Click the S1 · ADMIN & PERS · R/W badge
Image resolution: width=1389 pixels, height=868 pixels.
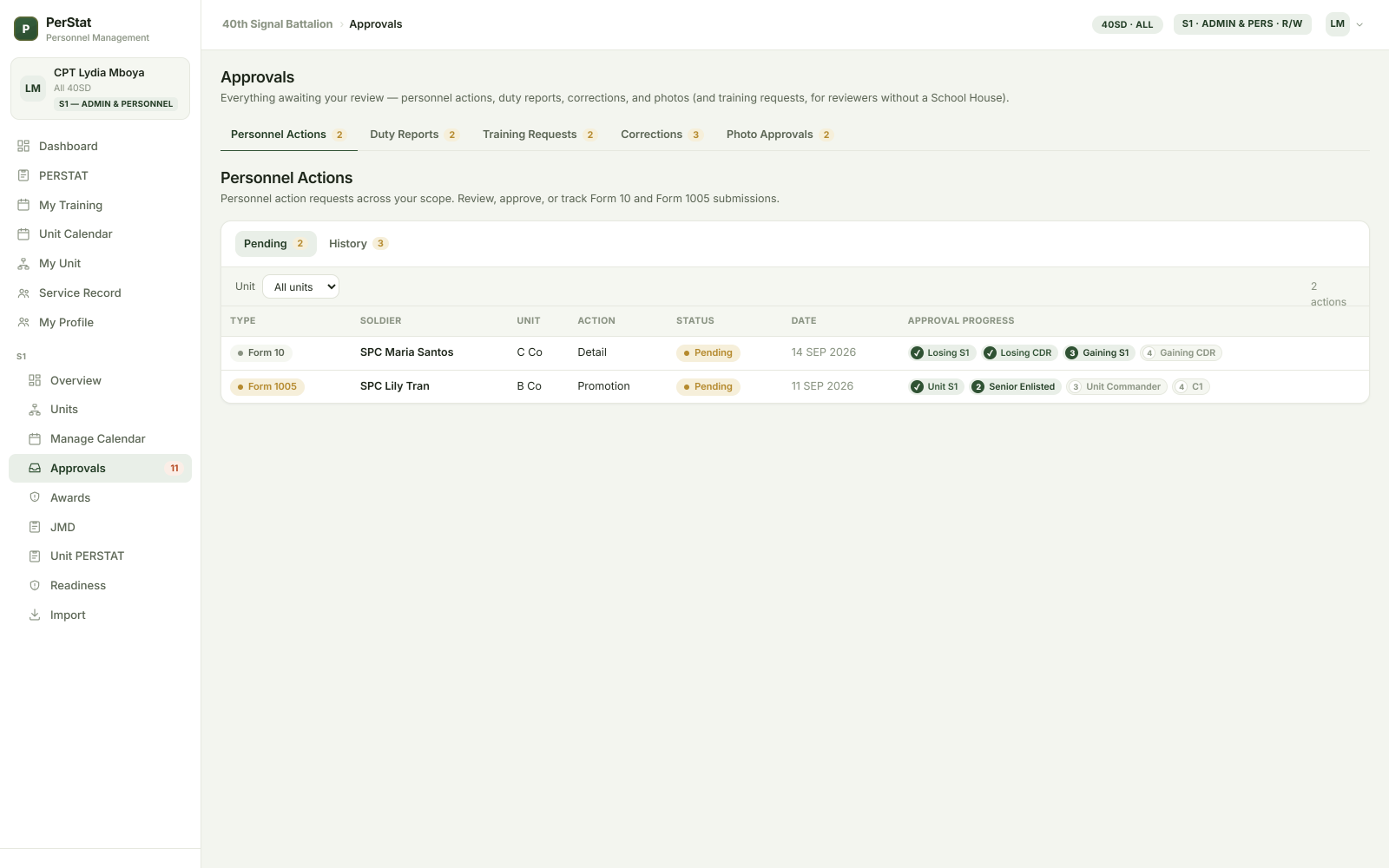pos(1241,23)
